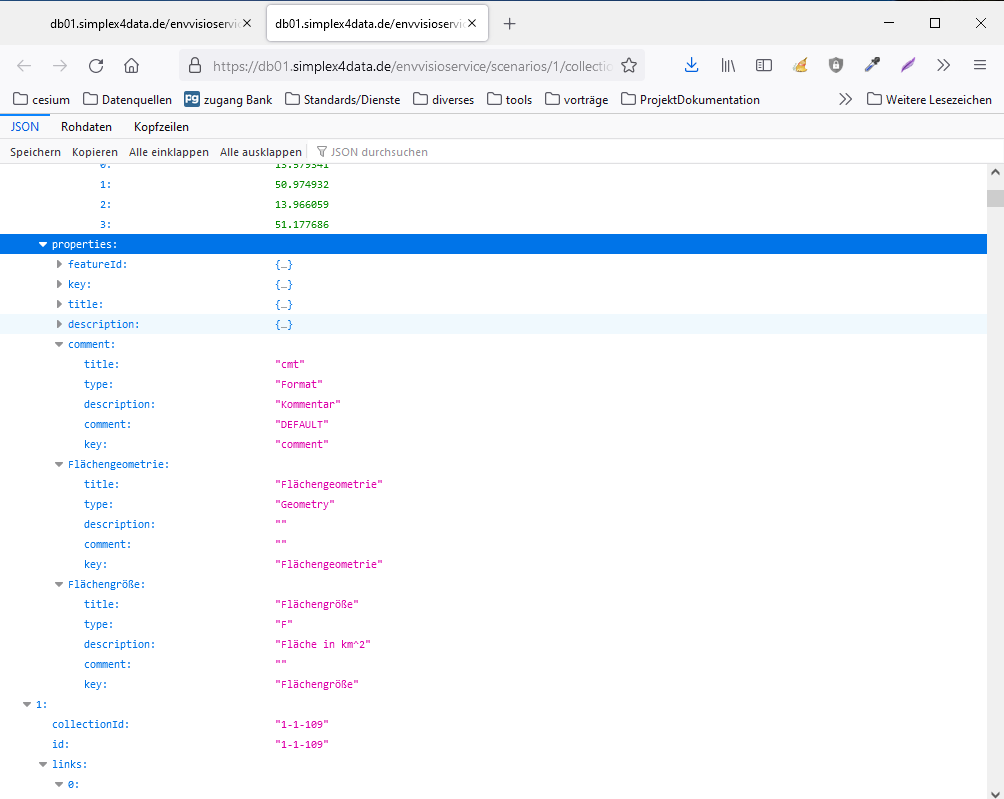The height and width of the screenshot is (799, 1004).
Task: Click the Speichern button
Action: click(x=35, y=152)
